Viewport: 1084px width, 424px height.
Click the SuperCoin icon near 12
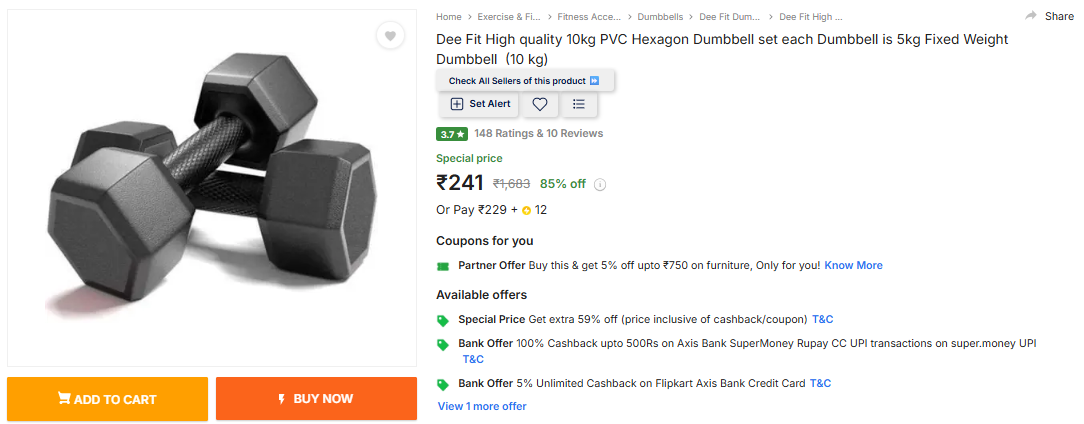(526, 210)
